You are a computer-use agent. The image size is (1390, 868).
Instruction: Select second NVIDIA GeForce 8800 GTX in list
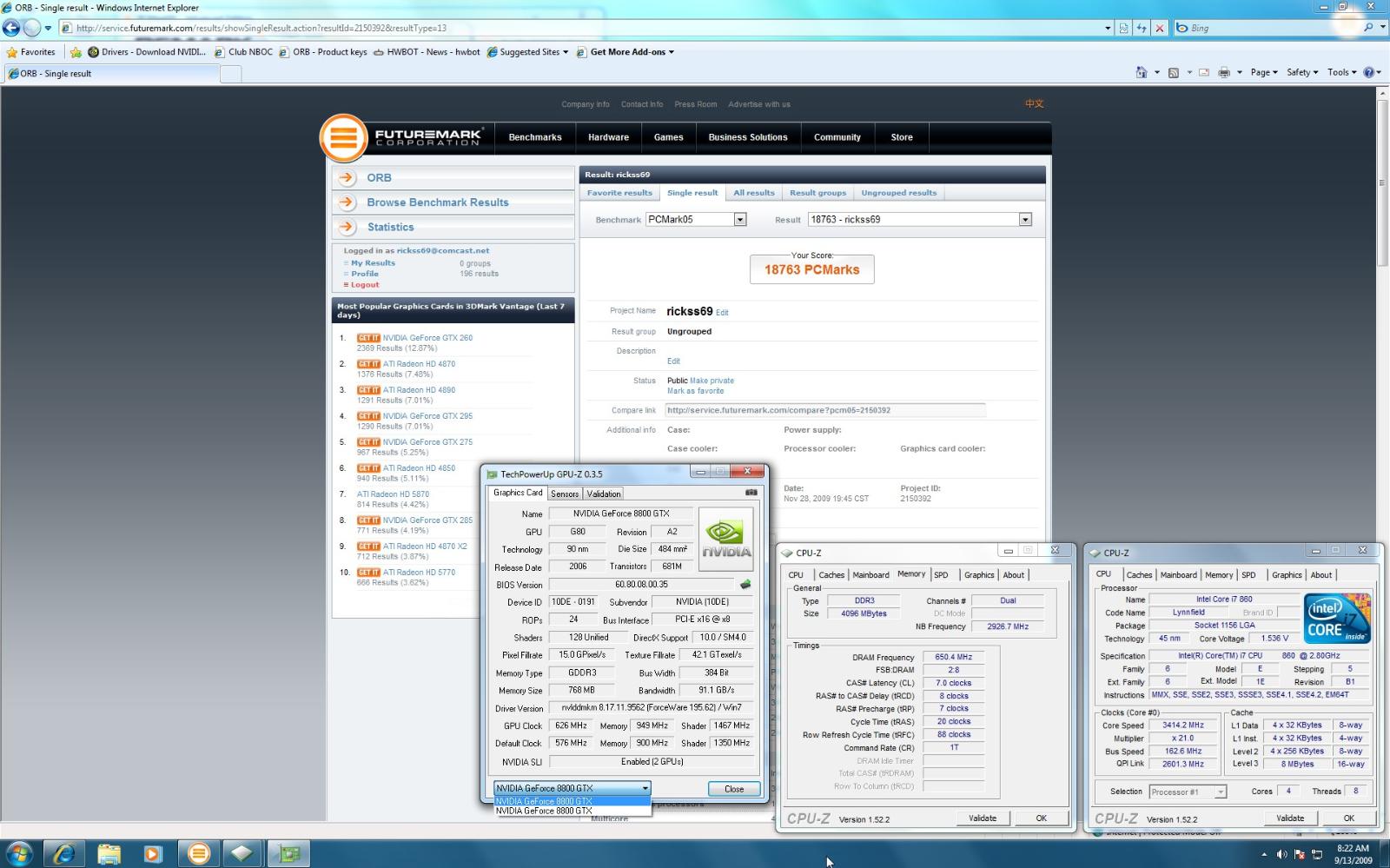point(572,812)
